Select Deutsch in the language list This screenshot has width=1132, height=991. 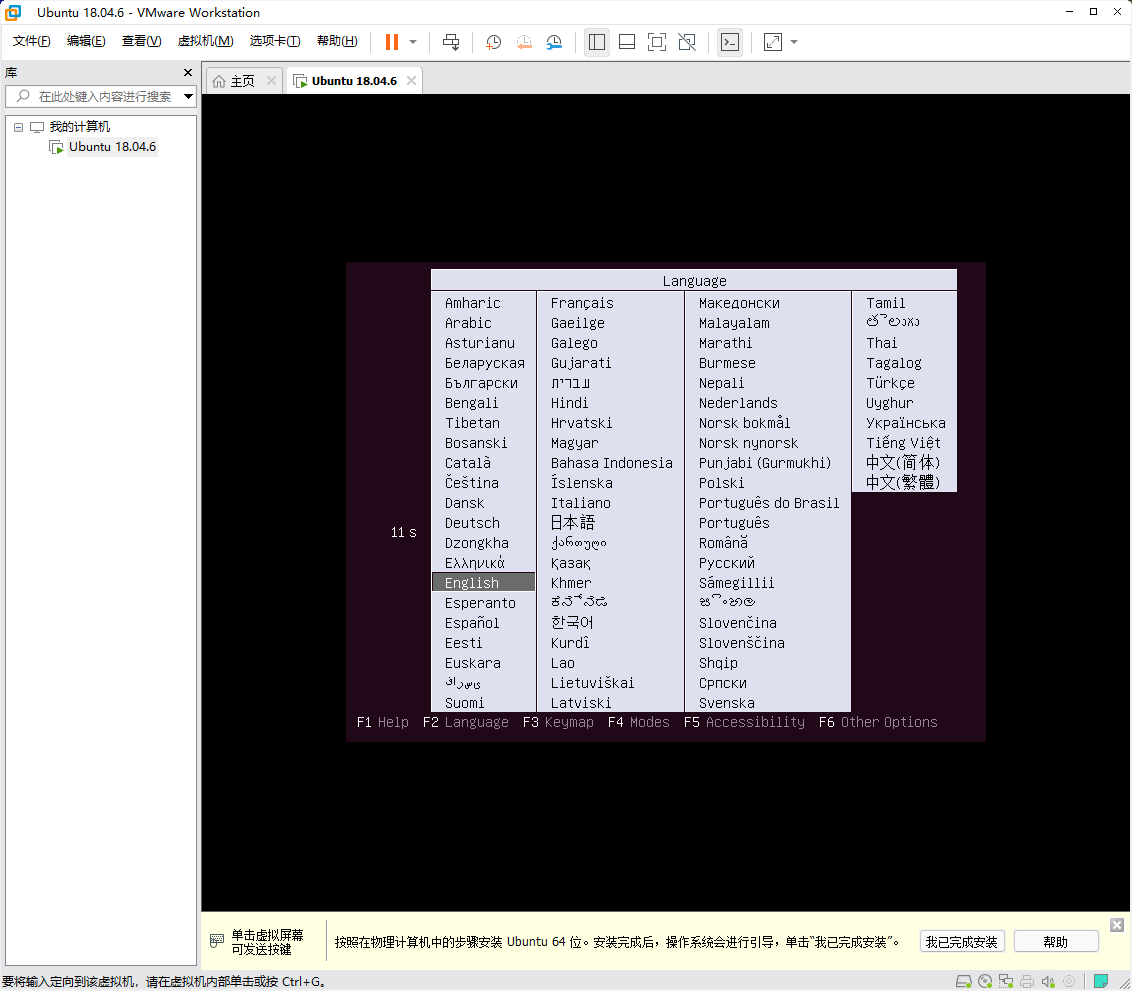point(472,523)
